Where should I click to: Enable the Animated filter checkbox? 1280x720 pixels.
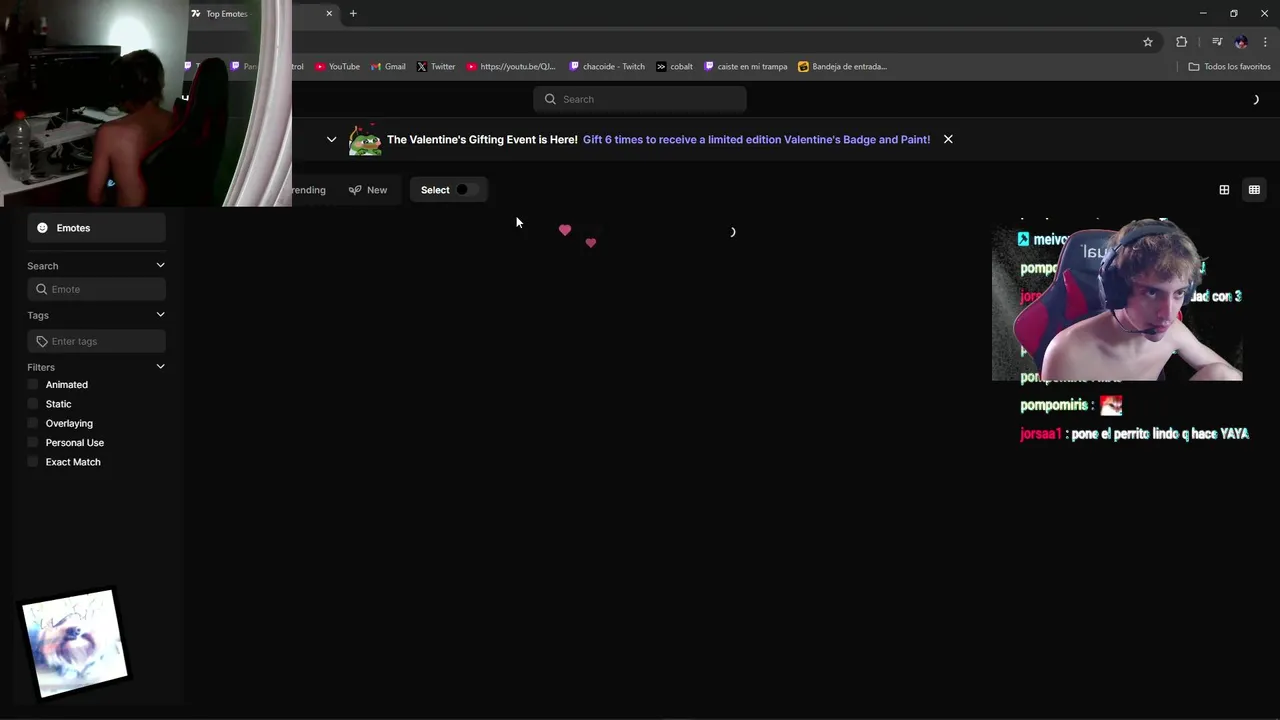pyautogui.click(x=33, y=385)
